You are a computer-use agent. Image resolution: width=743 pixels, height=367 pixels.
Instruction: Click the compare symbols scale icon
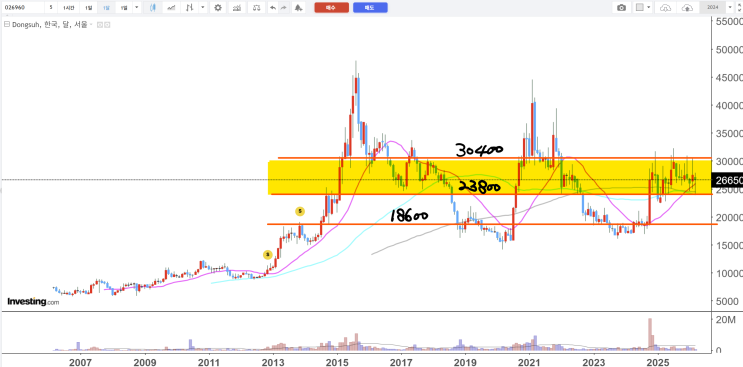(256, 8)
